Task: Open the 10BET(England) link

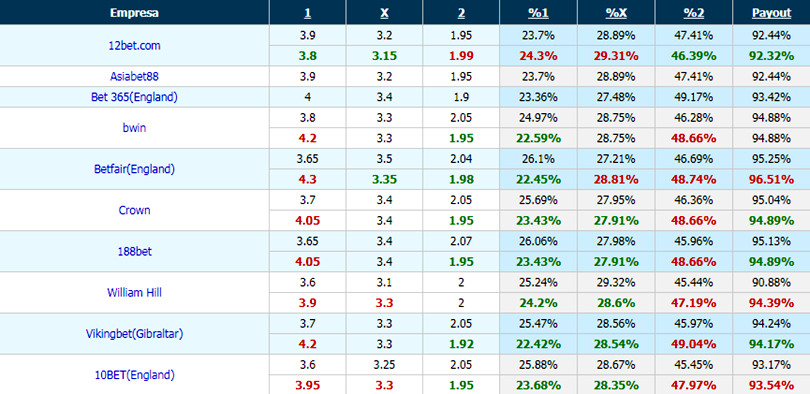Action: pos(134,375)
